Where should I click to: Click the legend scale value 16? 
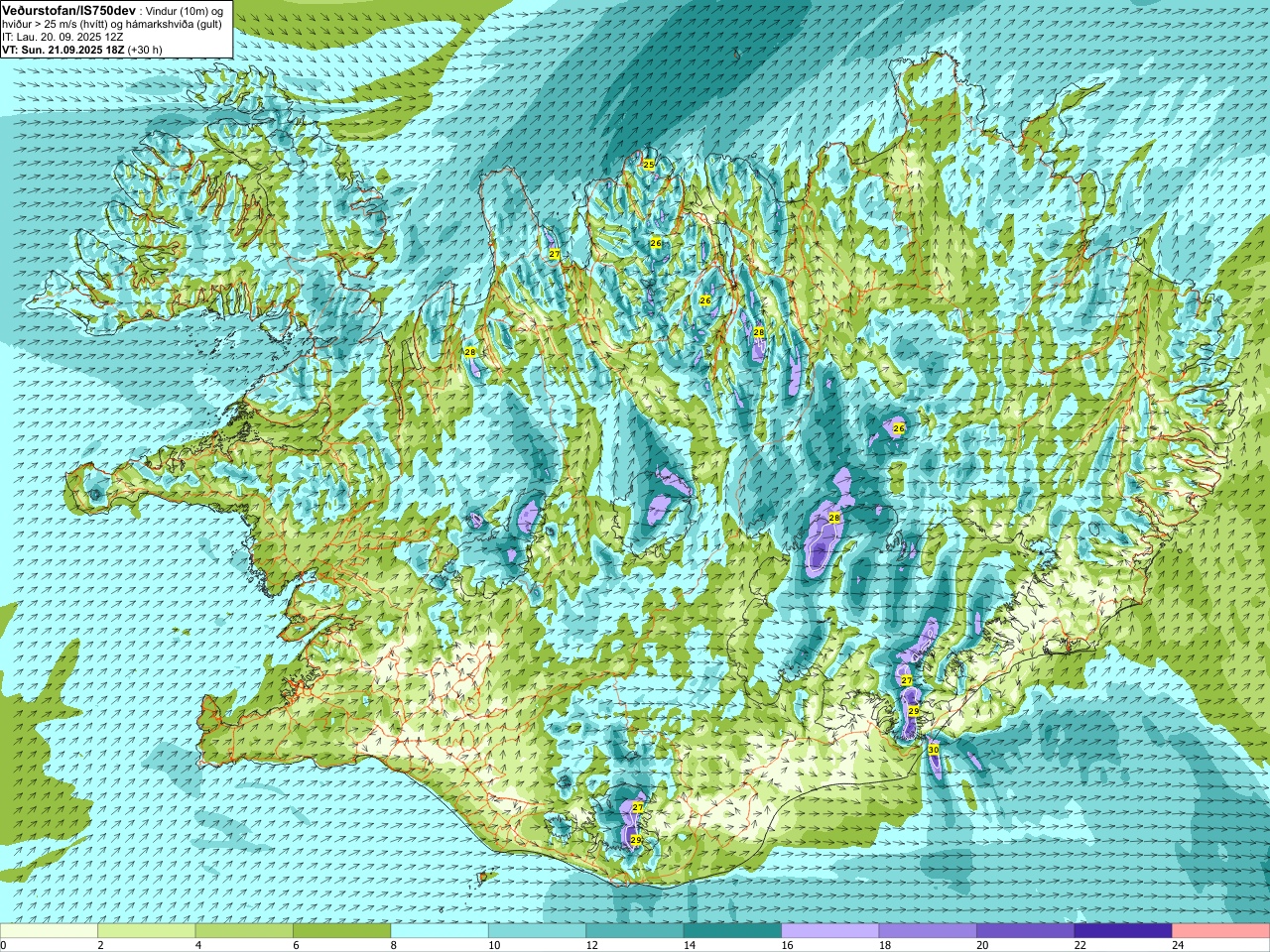pos(788,945)
